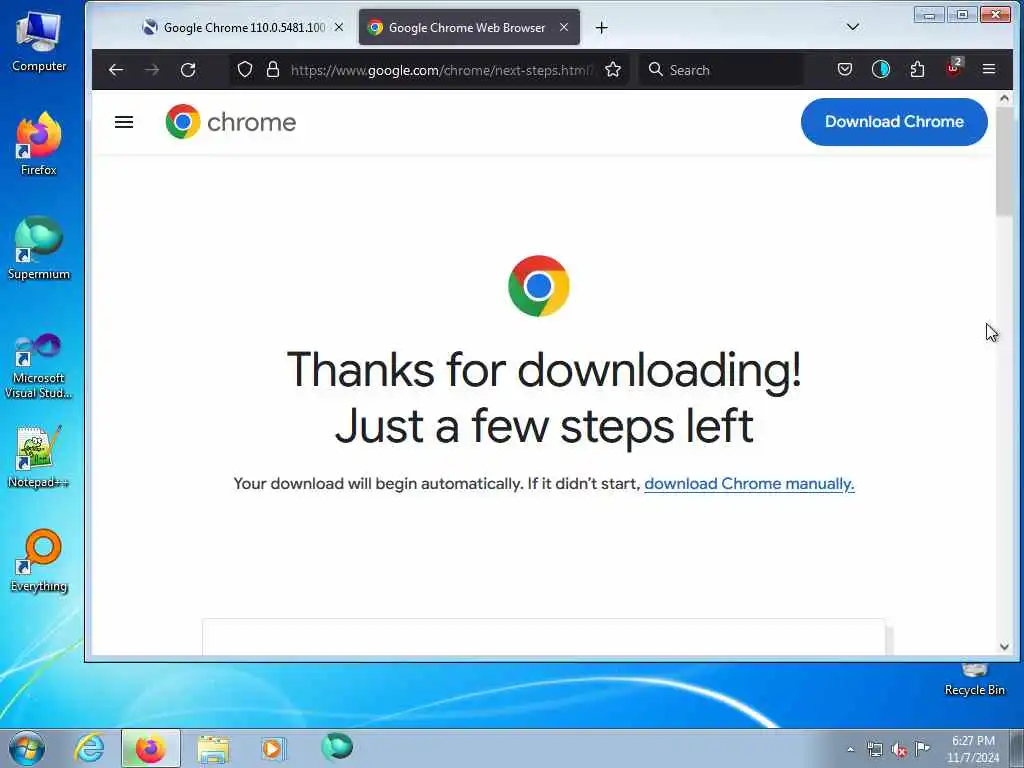1024x768 pixels.
Task: Minimize the Firefox window
Action: tap(929, 14)
